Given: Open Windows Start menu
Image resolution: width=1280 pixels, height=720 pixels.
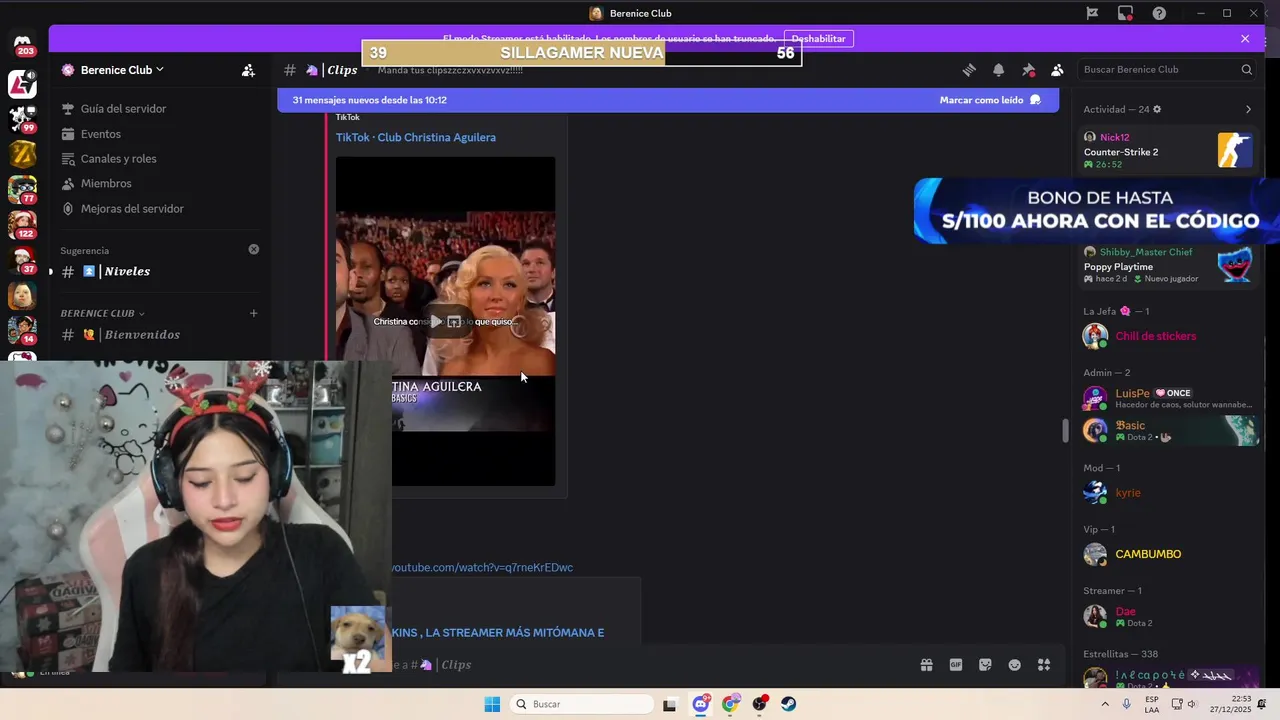Looking at the screenshot, I should tap(492, 704).
